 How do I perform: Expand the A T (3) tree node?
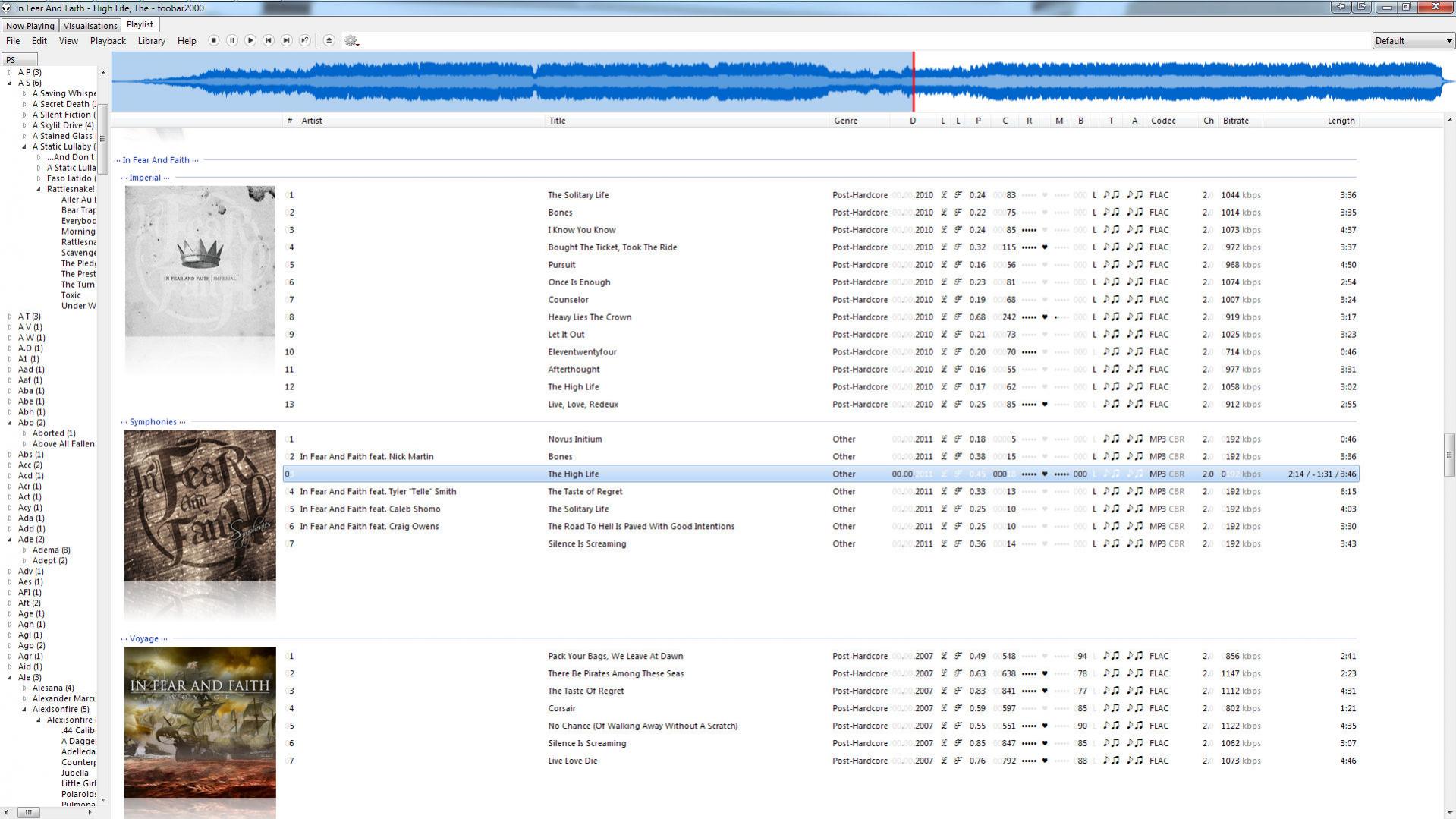10,317
